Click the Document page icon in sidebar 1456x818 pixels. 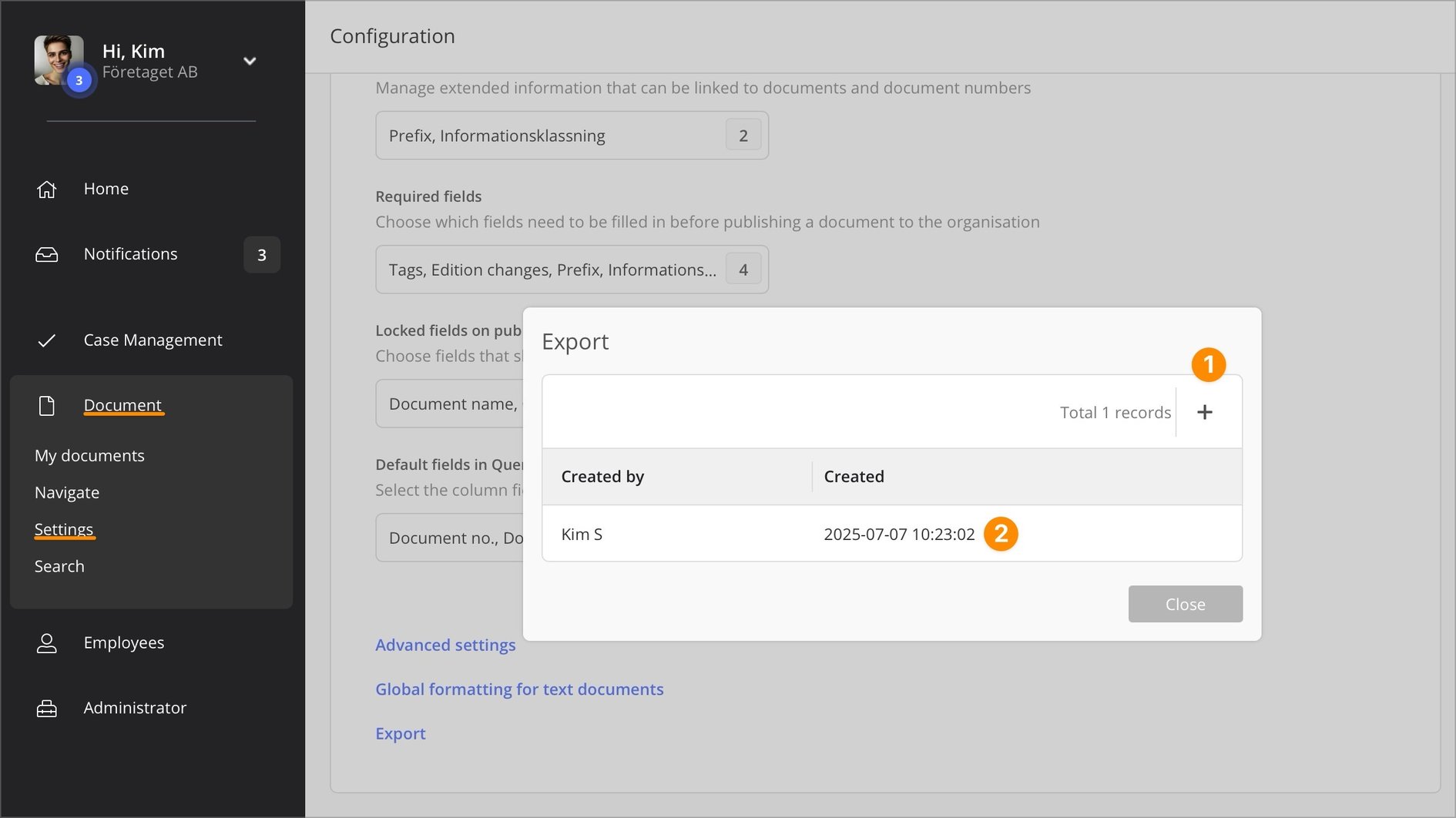pos(47,405)
